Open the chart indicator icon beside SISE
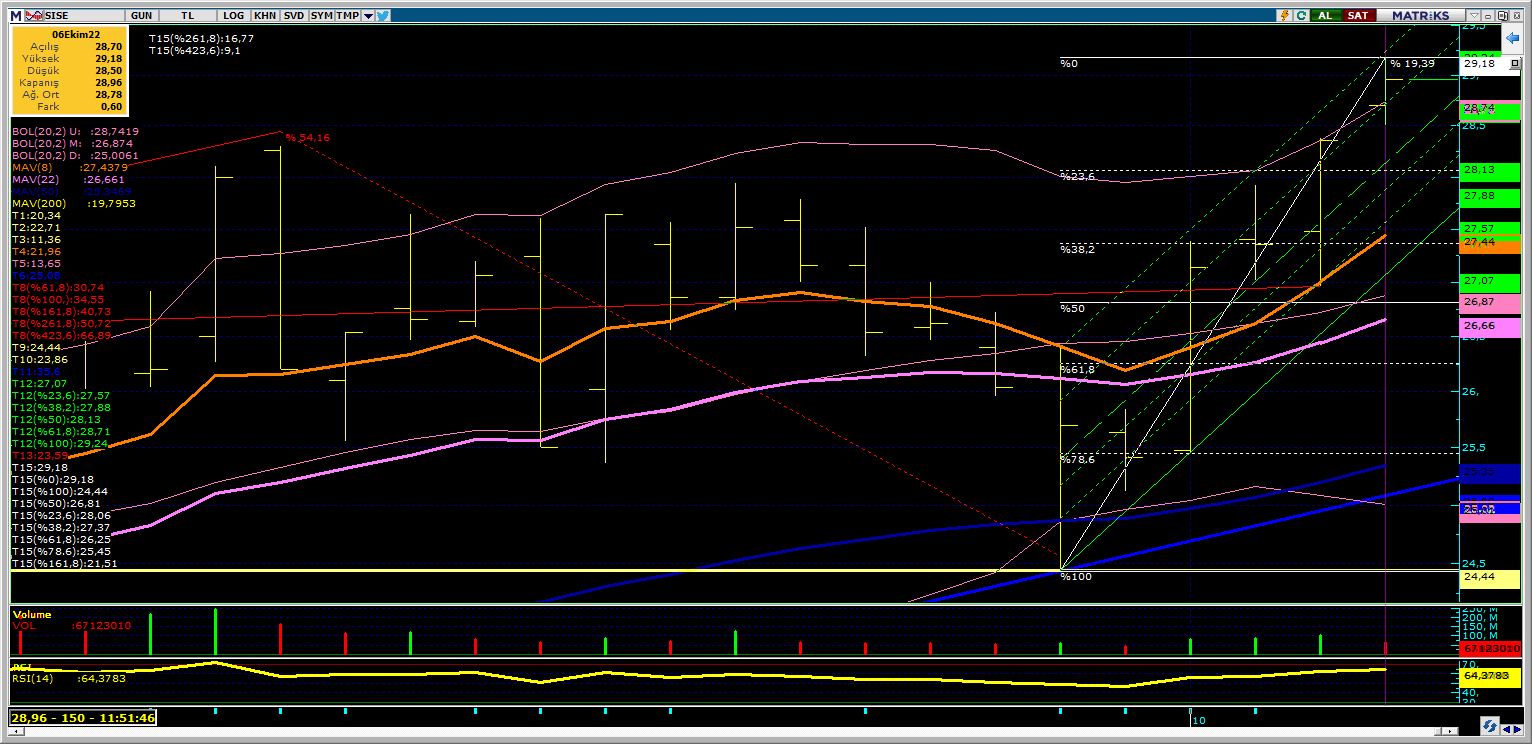 pyautogui.click(x=34, y=15)
